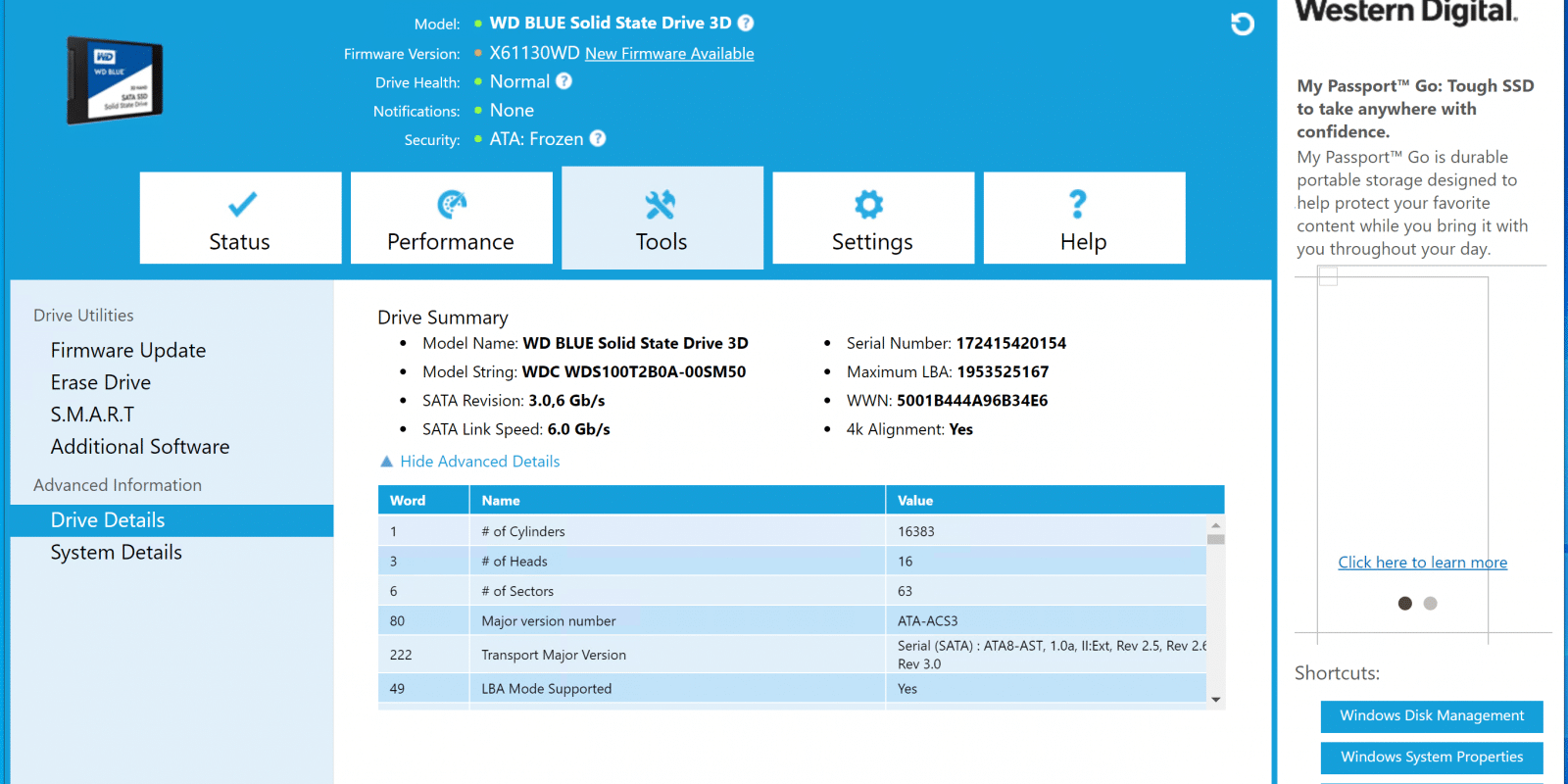Click Maximum LBA value 1953525167
The image size is (1568, 784).
(x=1004, y=371)
